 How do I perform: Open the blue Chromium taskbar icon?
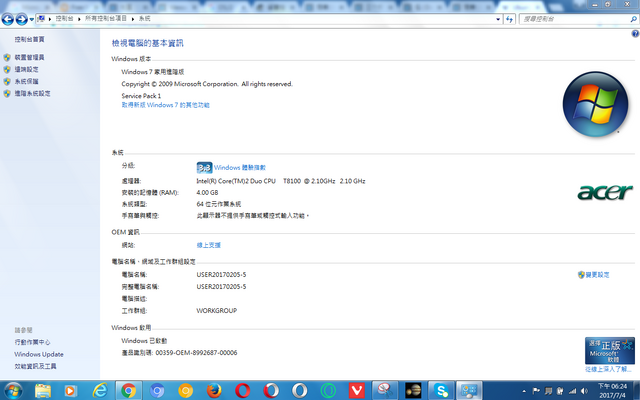tap(157, 391)
